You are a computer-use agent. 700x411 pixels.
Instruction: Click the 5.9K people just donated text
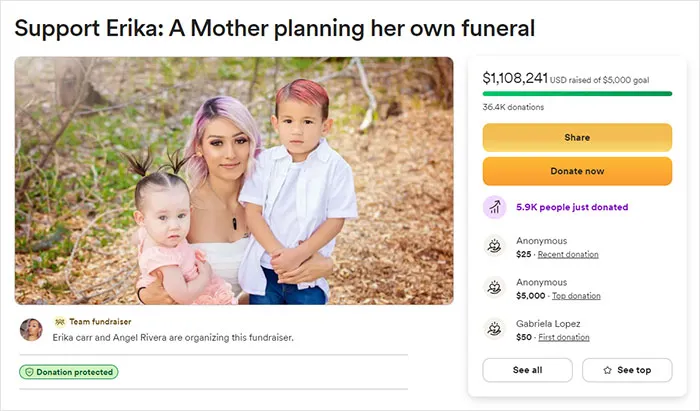(x=572, y=207)
